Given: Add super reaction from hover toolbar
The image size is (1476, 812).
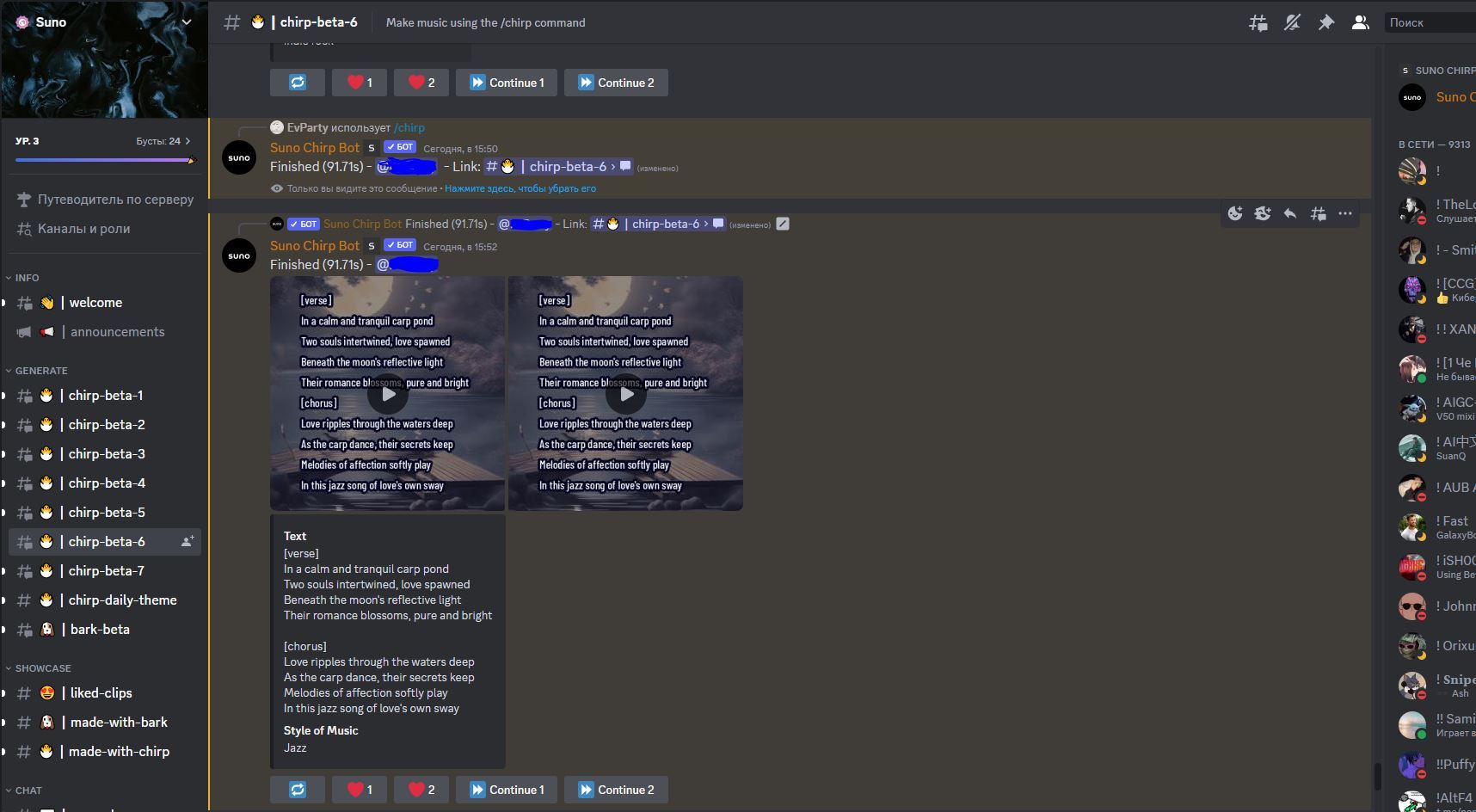Looking at the screenshot, I should click(1263, 213).
